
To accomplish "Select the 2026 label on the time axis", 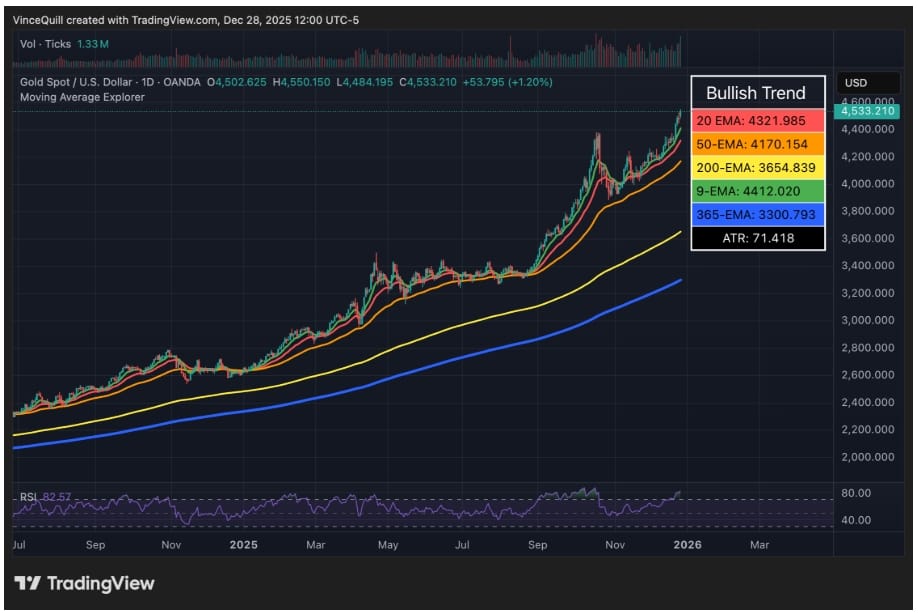I will tap(687, 546).
